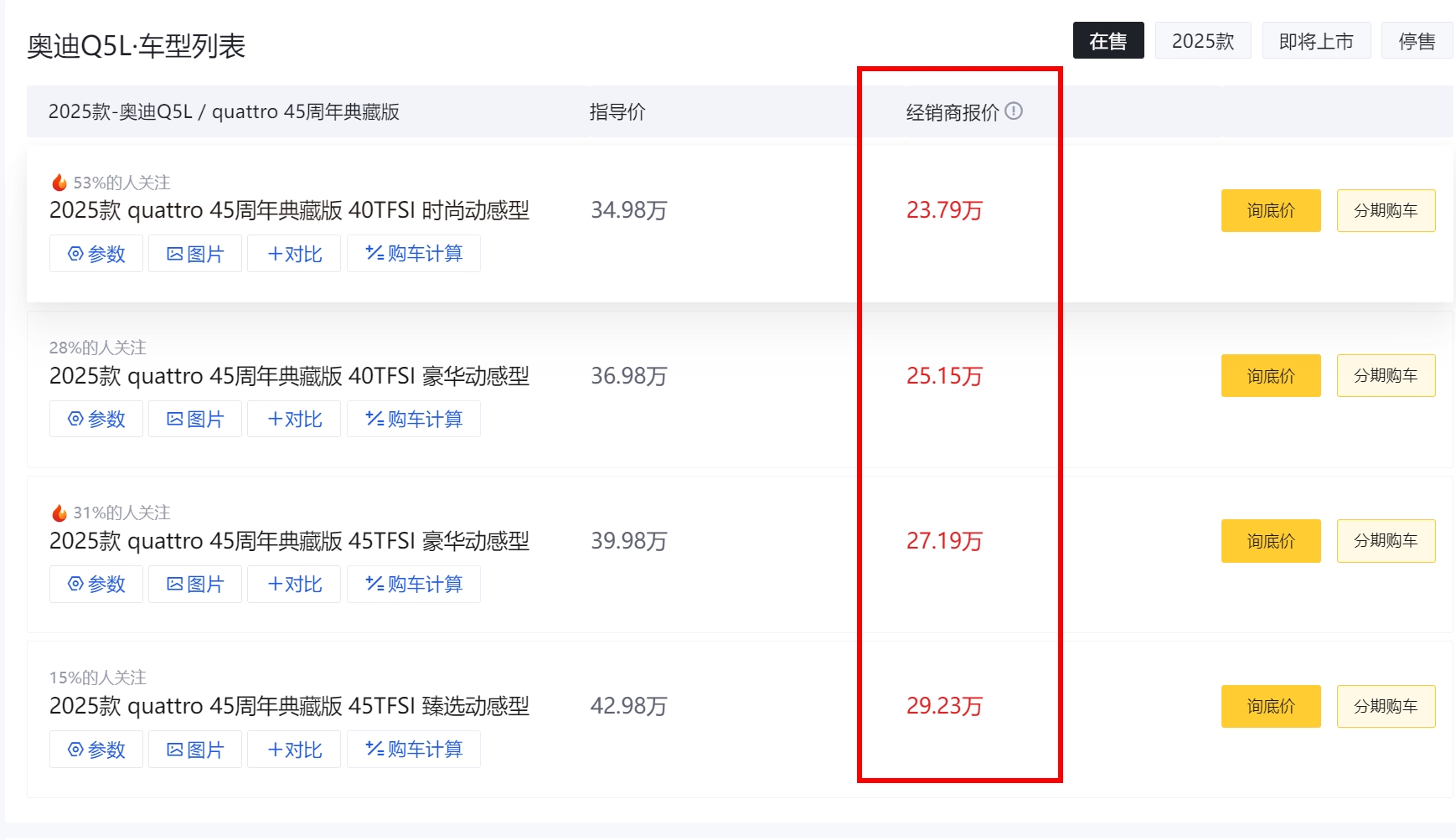Open the 停售 tab
This screenshot has width=1456, height=840.
tap(1417, 40)
